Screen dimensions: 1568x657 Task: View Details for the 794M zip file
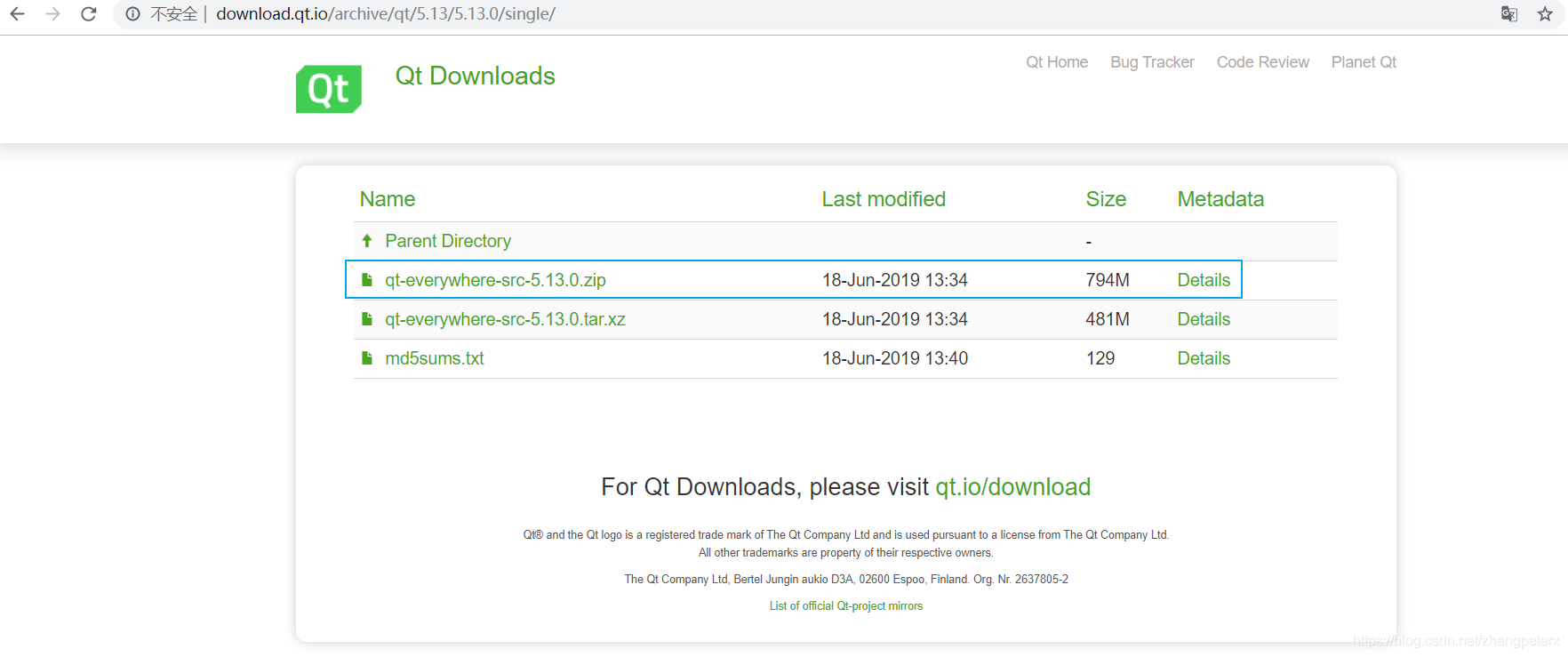coord(1204,280)
